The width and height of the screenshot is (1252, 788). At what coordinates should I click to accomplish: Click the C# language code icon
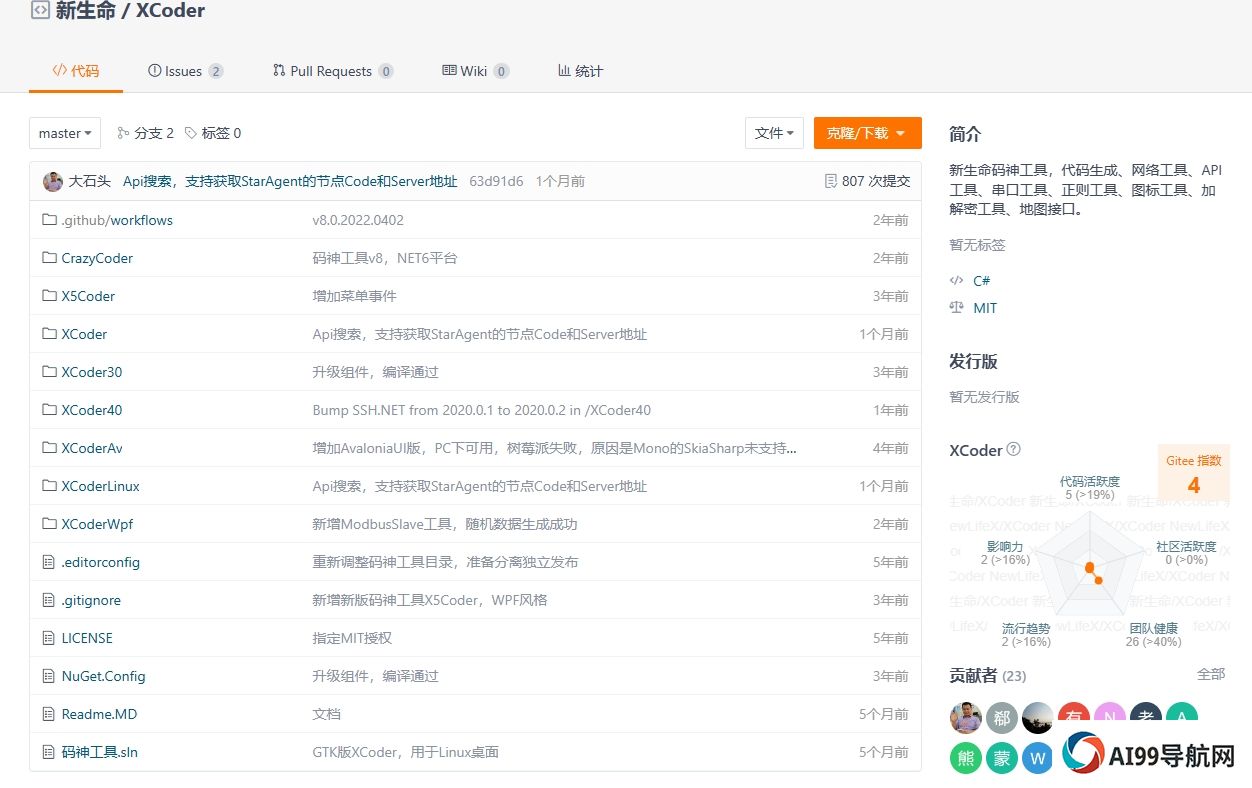point(957,281)
